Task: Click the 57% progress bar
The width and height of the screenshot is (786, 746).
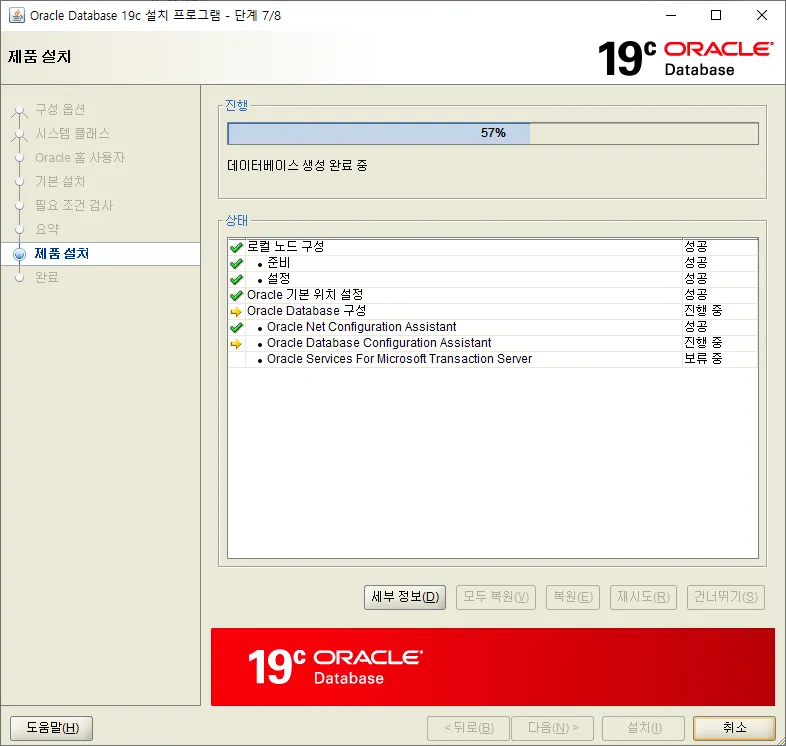Action: point(493,133)
